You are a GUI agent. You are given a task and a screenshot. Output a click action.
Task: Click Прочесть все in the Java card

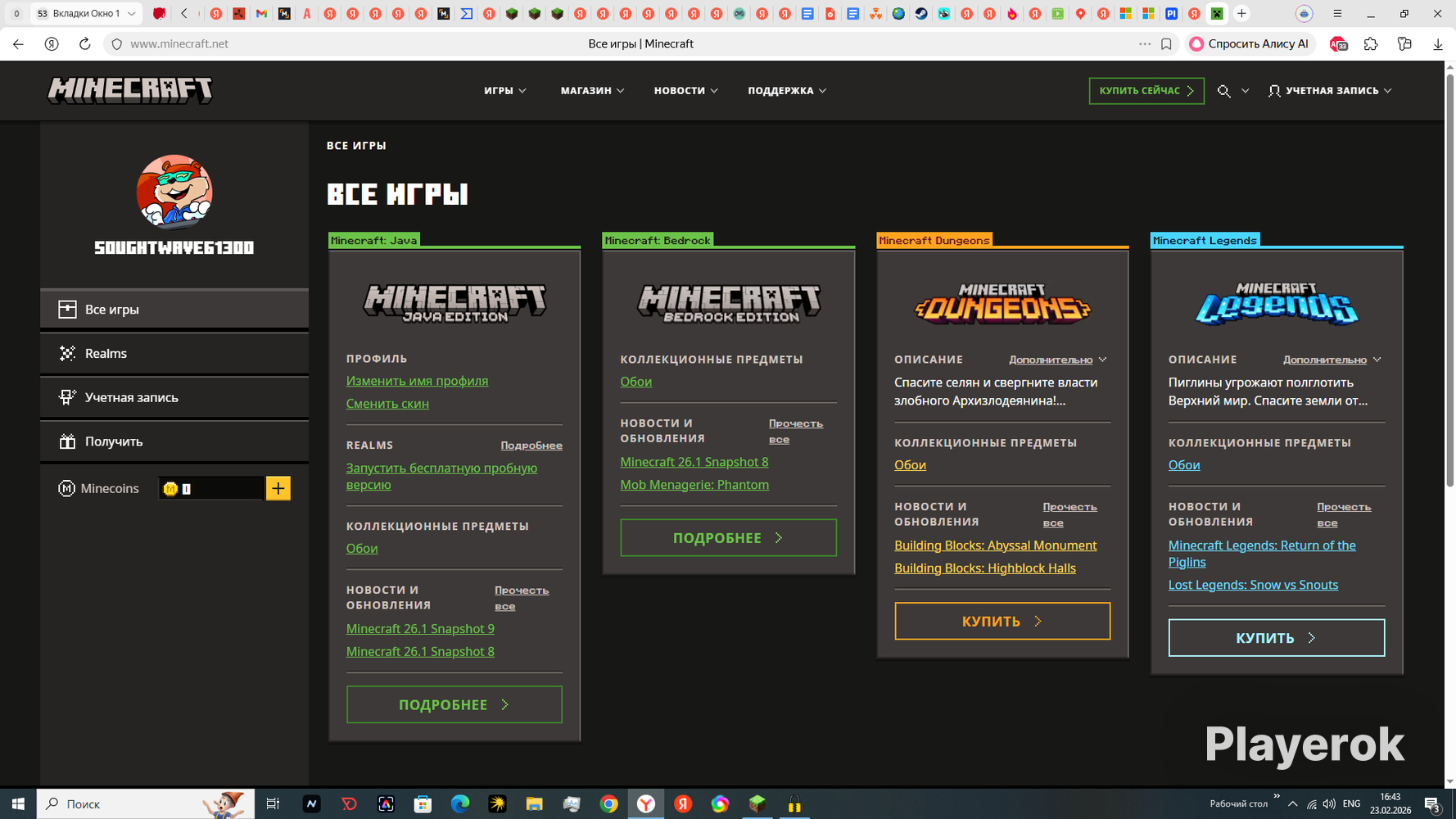pyautogui.click(x=522, y=598)
